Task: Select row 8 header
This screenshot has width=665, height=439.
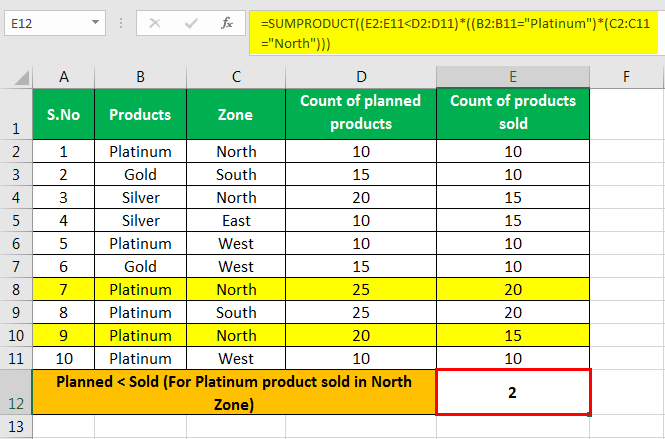Action: pos(16,290)
